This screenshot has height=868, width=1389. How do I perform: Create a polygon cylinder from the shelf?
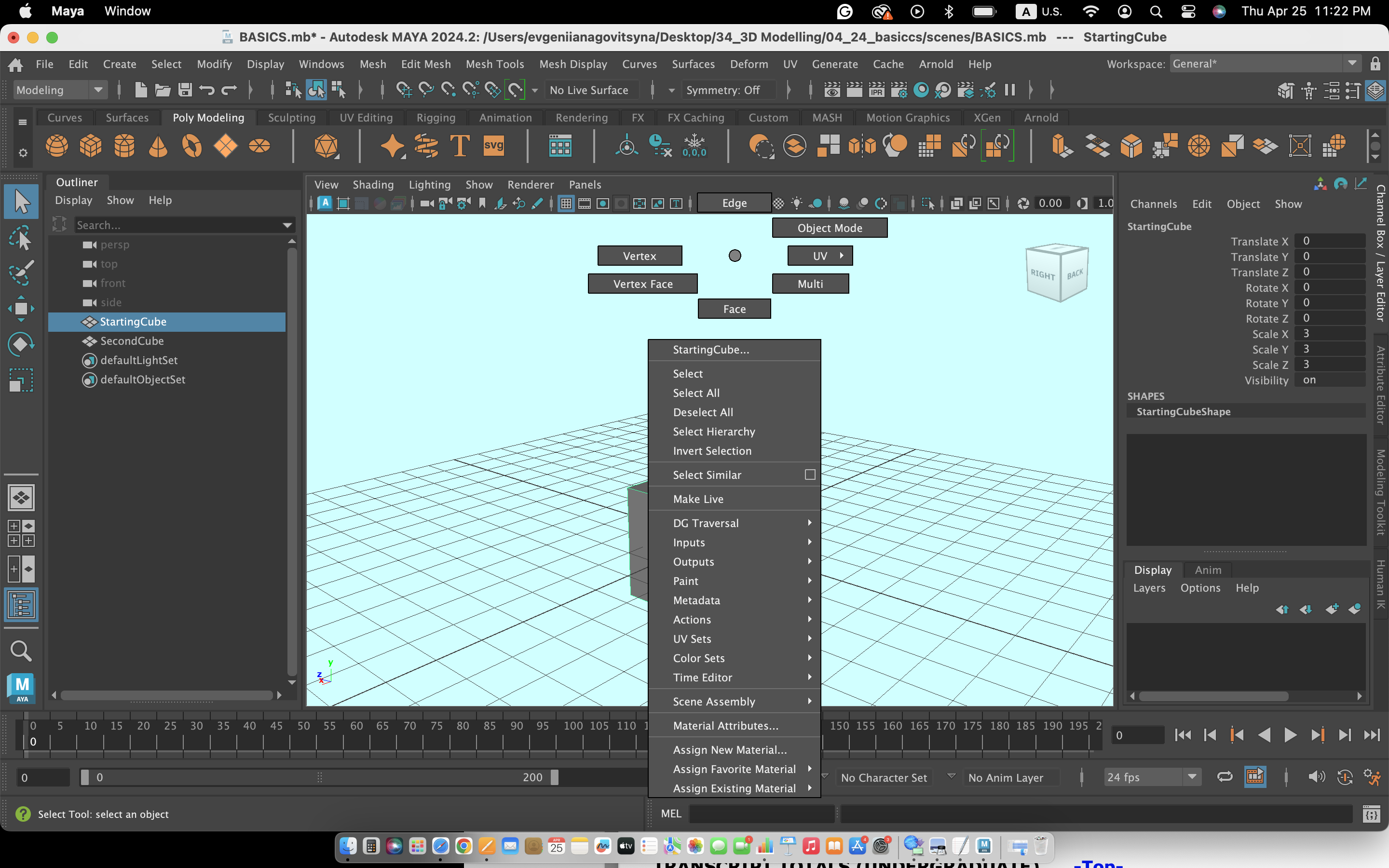click(124, 146)
